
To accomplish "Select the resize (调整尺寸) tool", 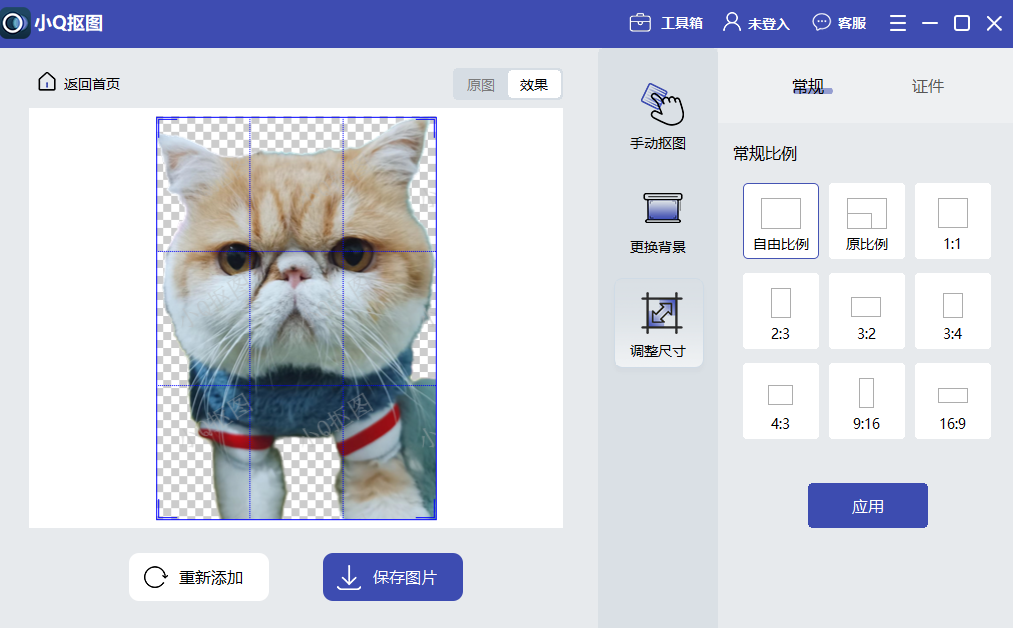I will 658,324.
